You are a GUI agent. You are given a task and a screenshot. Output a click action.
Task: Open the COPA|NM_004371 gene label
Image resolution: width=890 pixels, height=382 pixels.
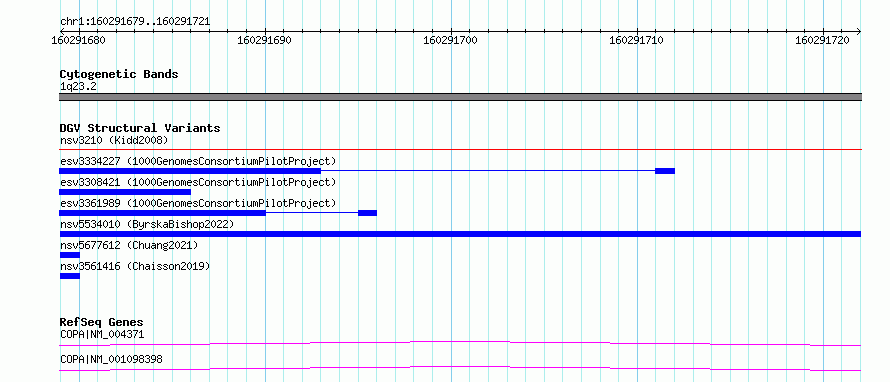(102, 334)
